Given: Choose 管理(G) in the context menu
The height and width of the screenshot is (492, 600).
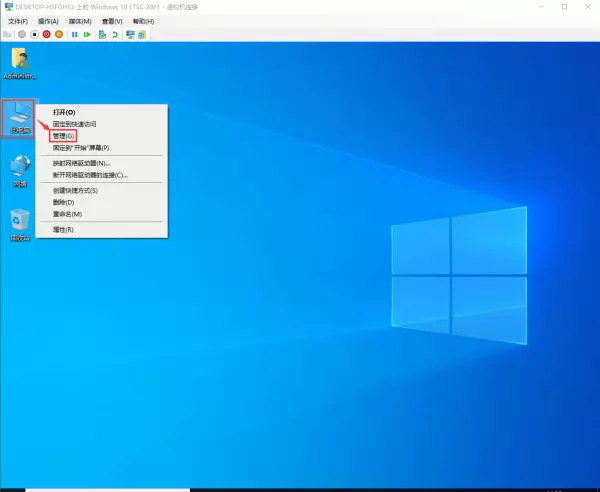Looking at the screenshot, I should click(102, 136).
